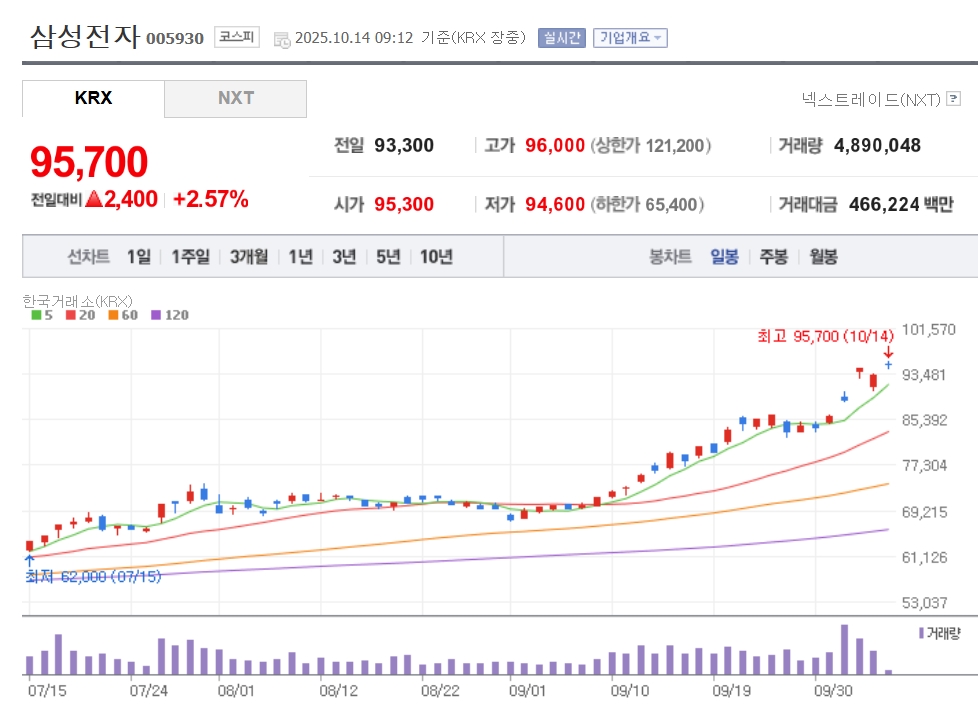
Task: Click the NXT help question mark icon
Action: pyautogui.click(x=953, y=99)
